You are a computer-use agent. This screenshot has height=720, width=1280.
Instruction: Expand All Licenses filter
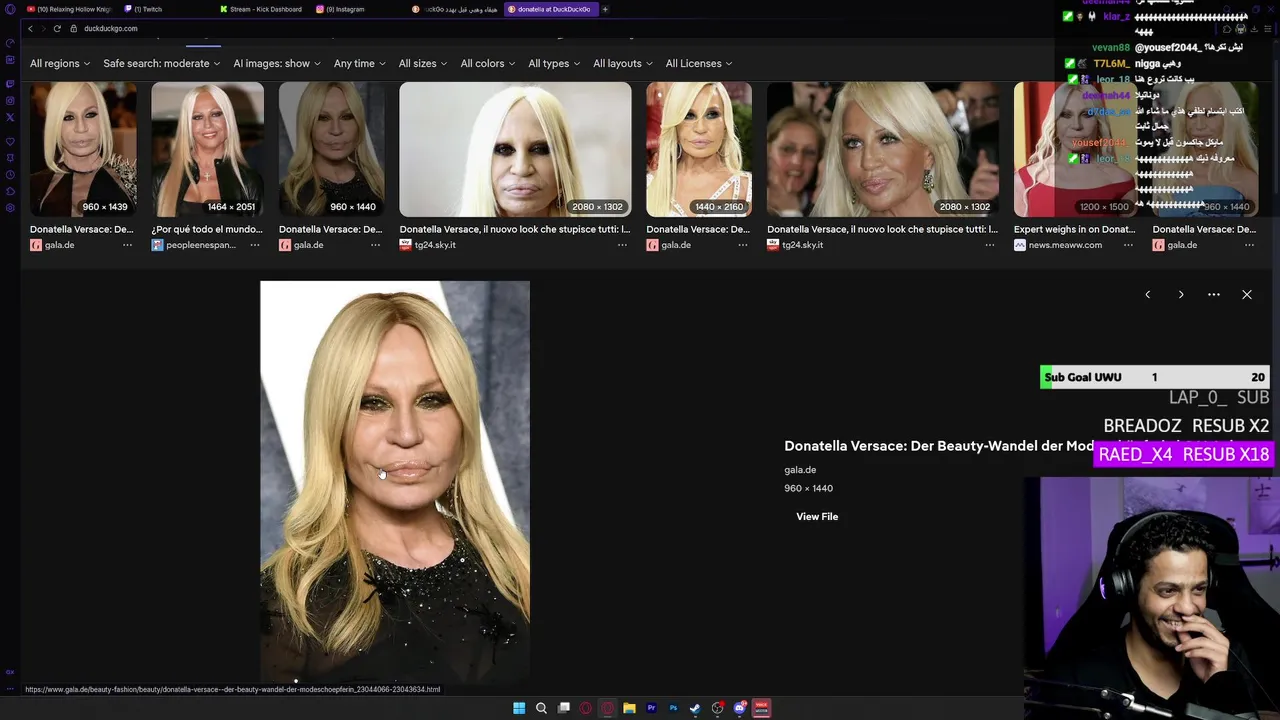699,63
